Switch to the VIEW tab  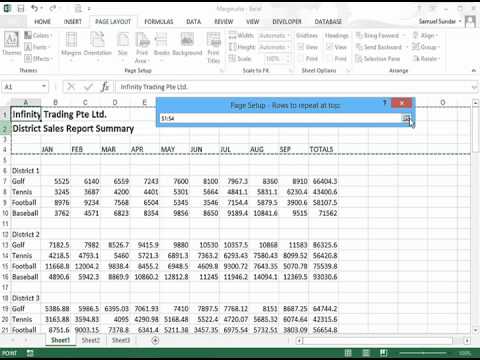coord(252,22)
